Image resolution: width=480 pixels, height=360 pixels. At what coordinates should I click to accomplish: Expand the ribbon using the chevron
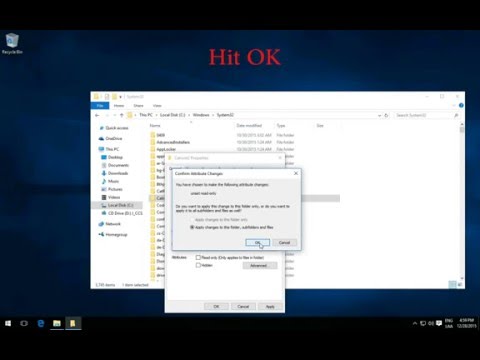(x=454, y=106)
